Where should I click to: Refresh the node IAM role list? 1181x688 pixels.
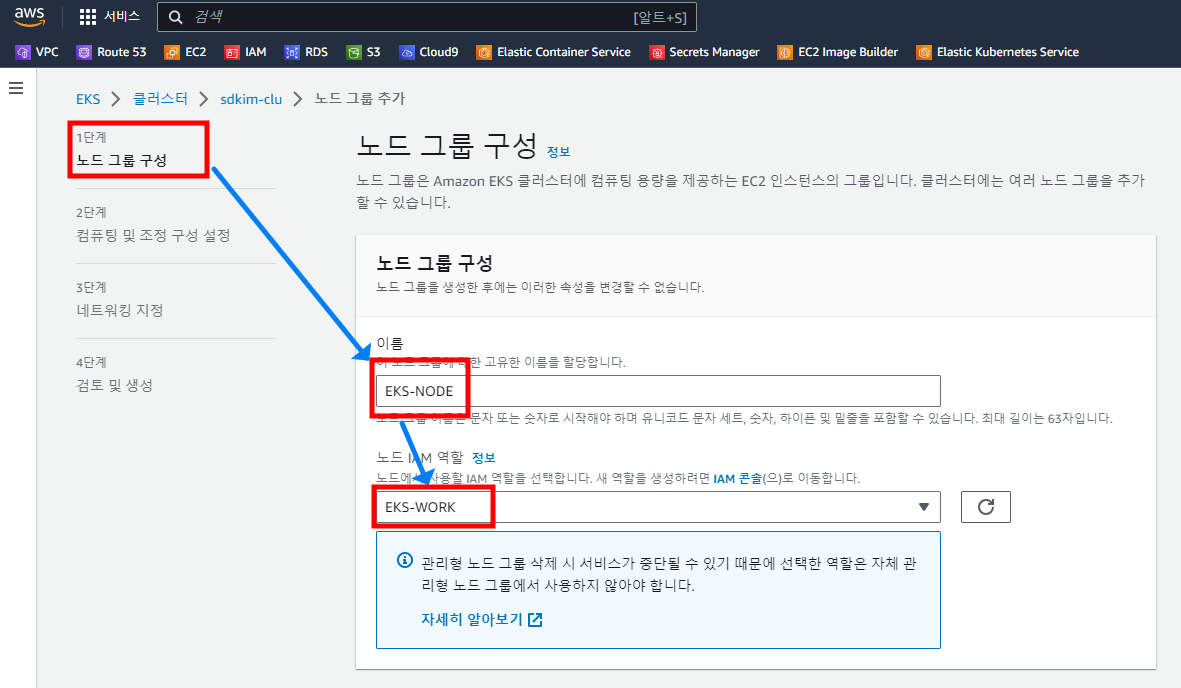[x=985, y=506]
